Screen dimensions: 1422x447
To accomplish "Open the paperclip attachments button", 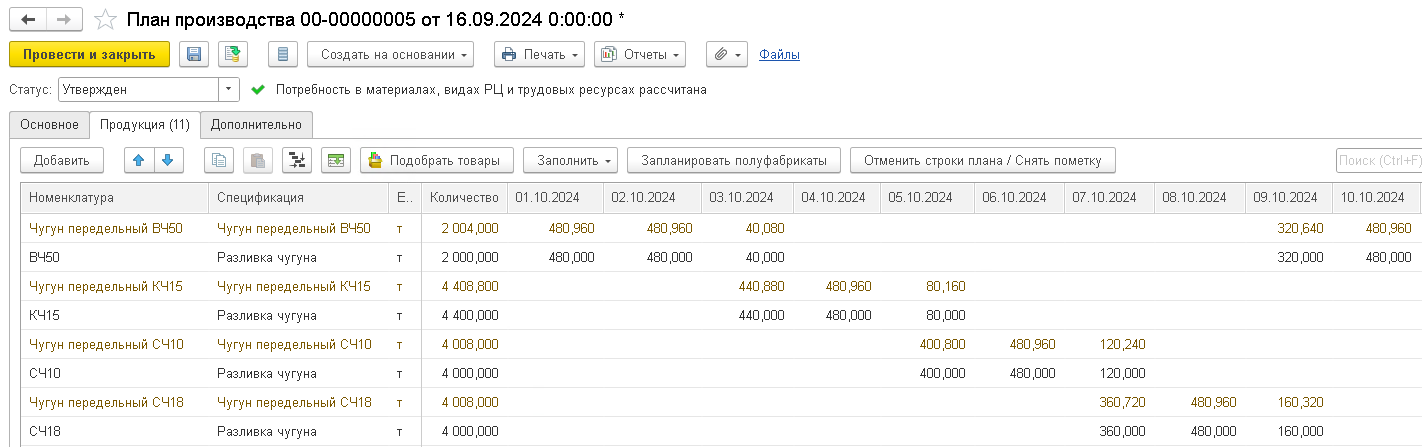I will tap(727, 54).
